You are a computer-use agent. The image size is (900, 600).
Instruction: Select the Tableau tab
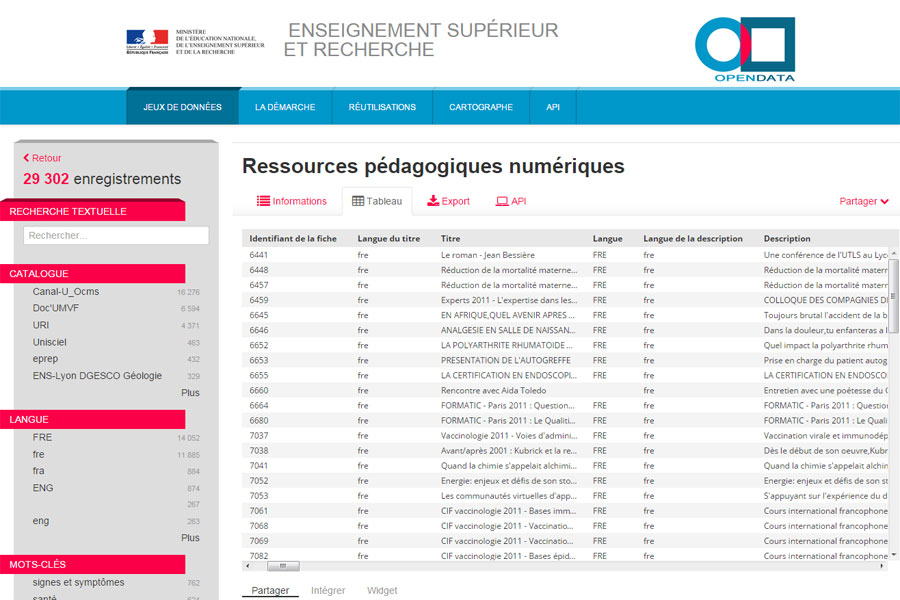click(x=377, y=201)
